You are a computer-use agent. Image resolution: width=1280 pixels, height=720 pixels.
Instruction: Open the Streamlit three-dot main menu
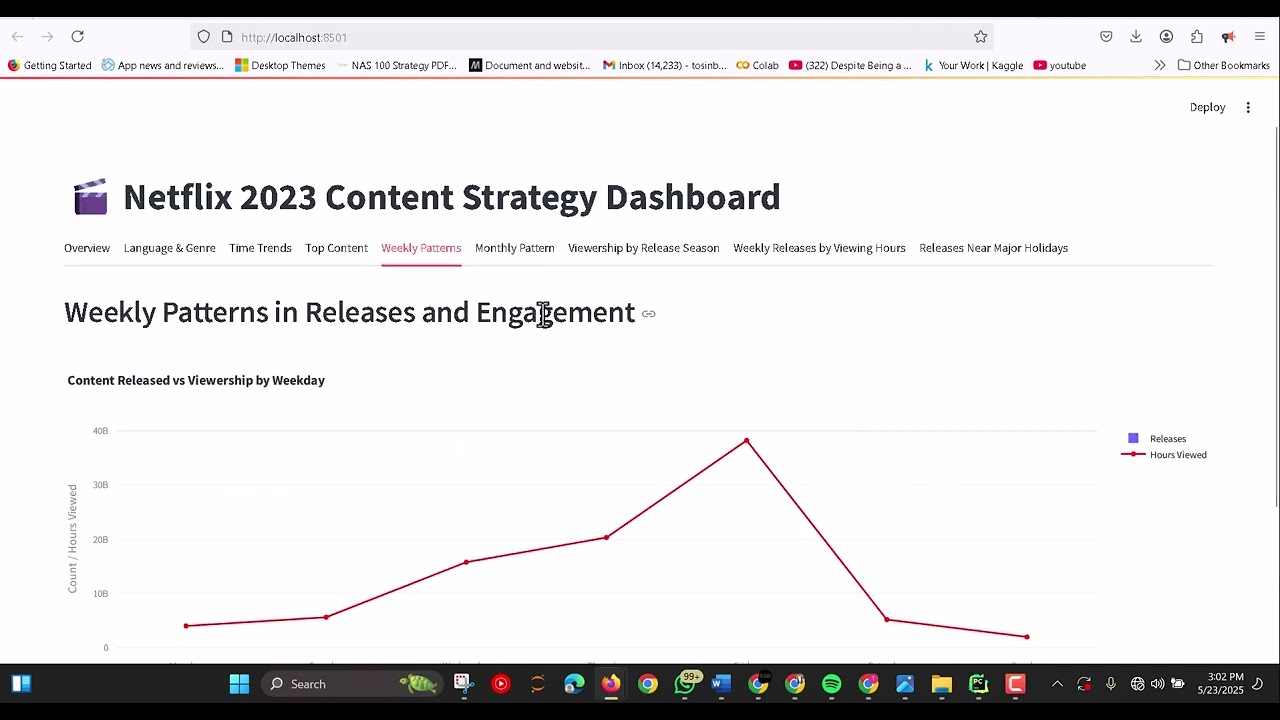(1248, 107)
